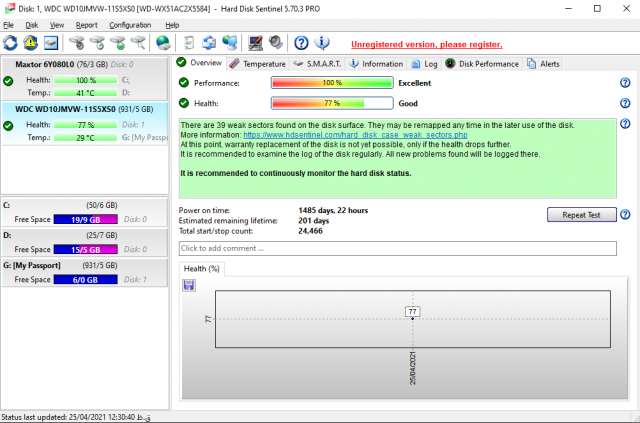Click help icon on the Performance row
This screenshot has height=423, width=640.
(x=625, y=83)
